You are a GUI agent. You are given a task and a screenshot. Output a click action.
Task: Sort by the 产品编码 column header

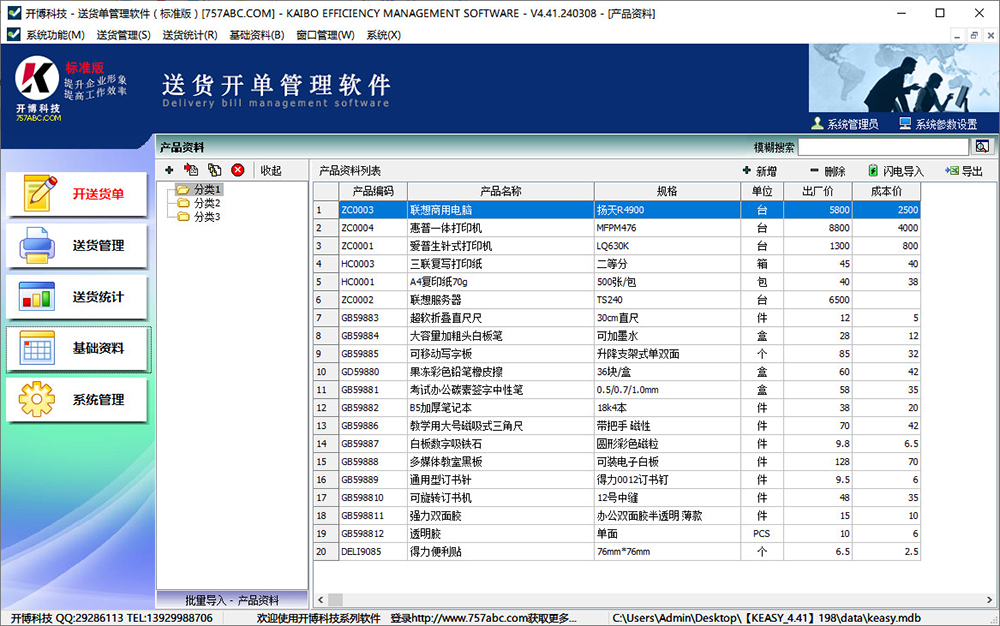(373, 191)
